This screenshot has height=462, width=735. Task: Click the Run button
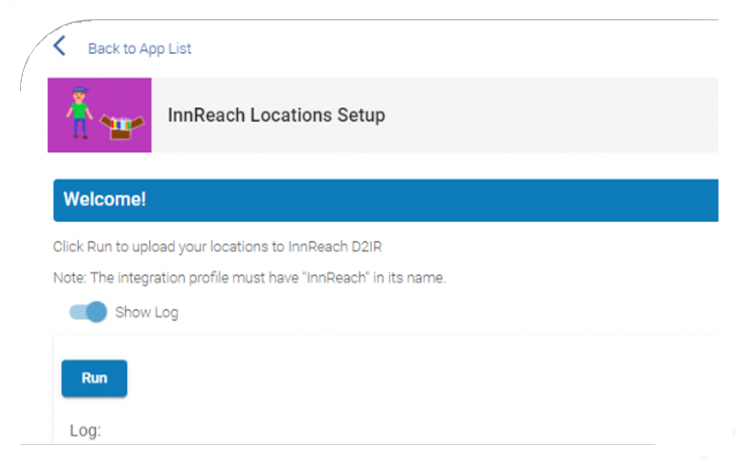pos(94,378)
